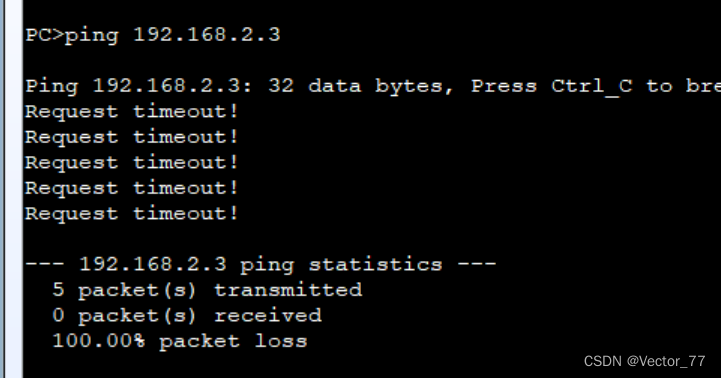Click the third 'Request timeout!' line
721x378 pixels.
coord(132,162)
